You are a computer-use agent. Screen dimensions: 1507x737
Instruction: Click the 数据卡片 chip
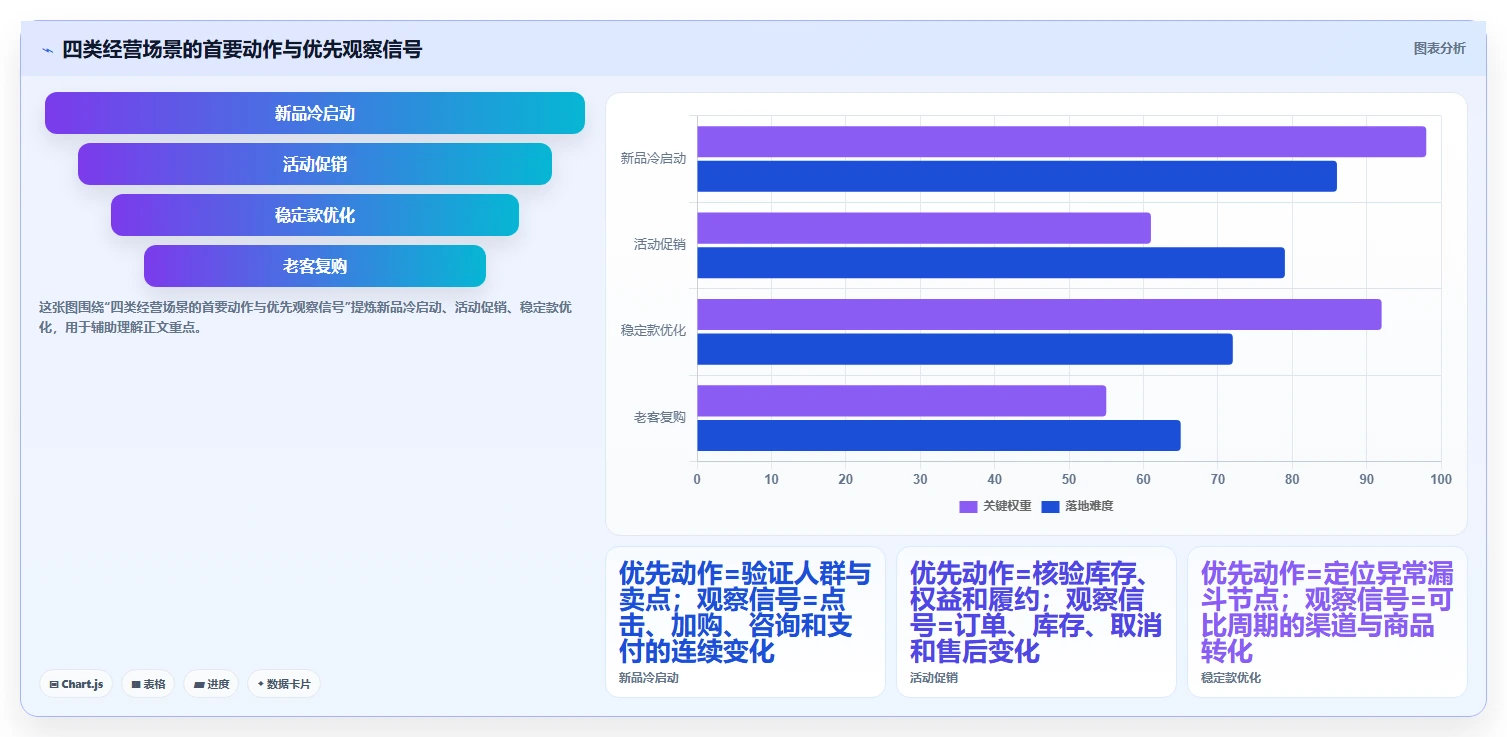click(x=284, y=684)
